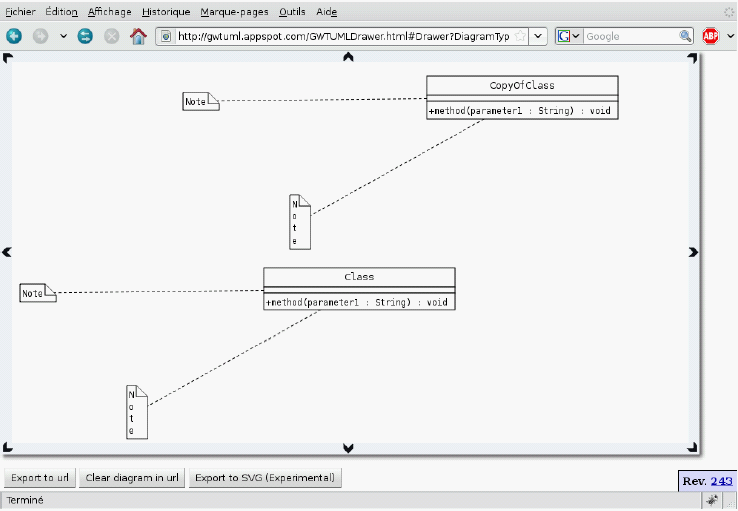Go to the Home page icon

[138, 36]
